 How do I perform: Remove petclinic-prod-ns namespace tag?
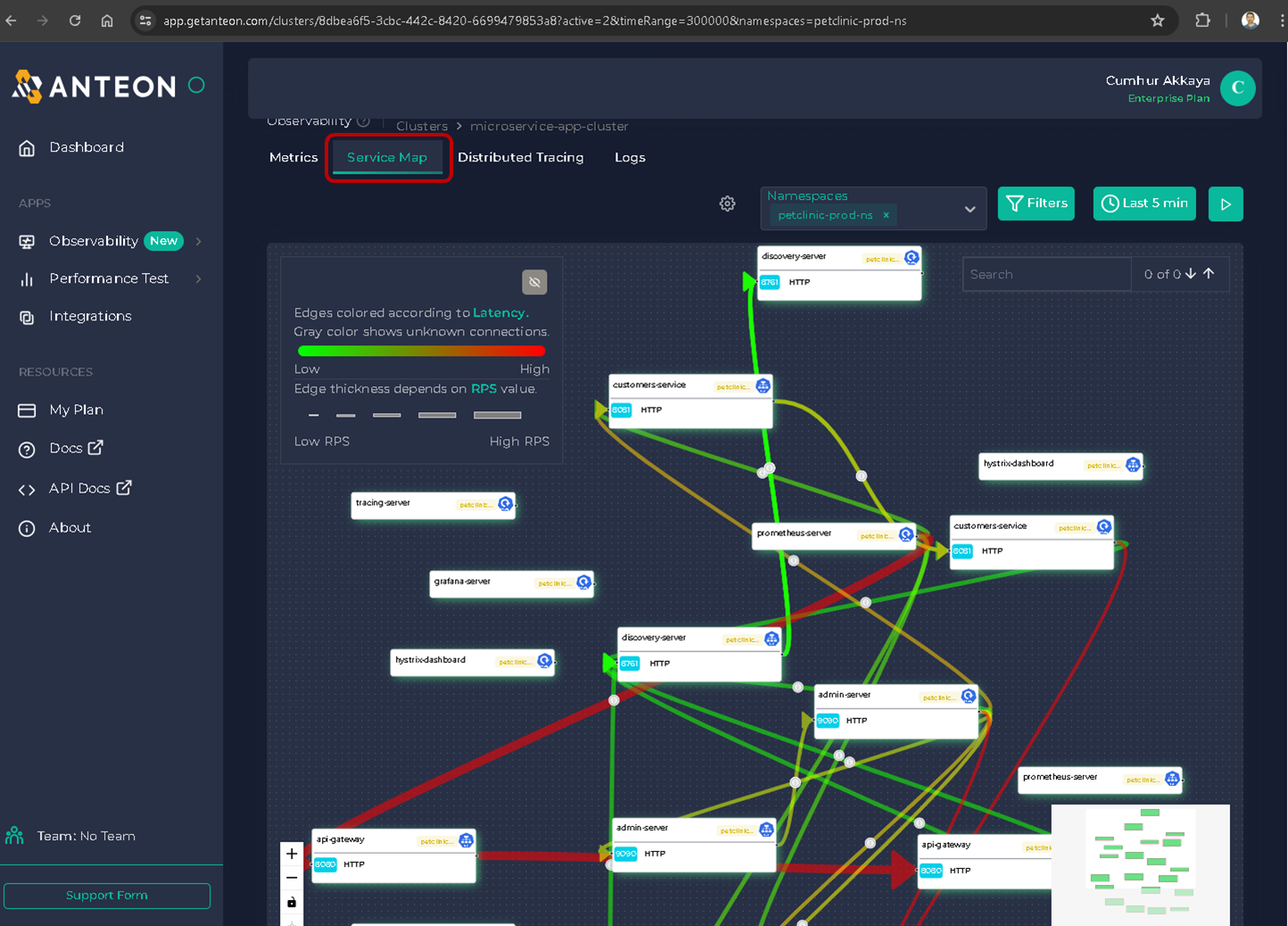[886, 215]
